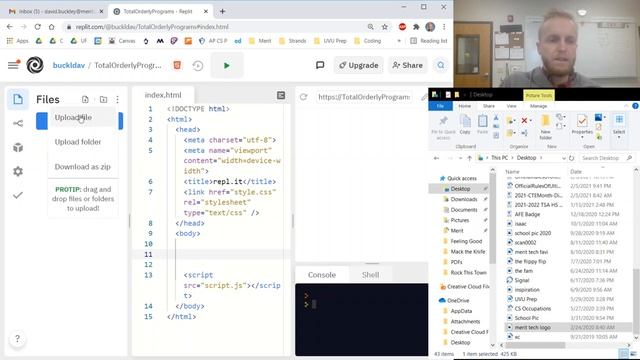Open the Coding bookmarks folder
Viewport: 640px width, 360px height.
tap(368, 41)
